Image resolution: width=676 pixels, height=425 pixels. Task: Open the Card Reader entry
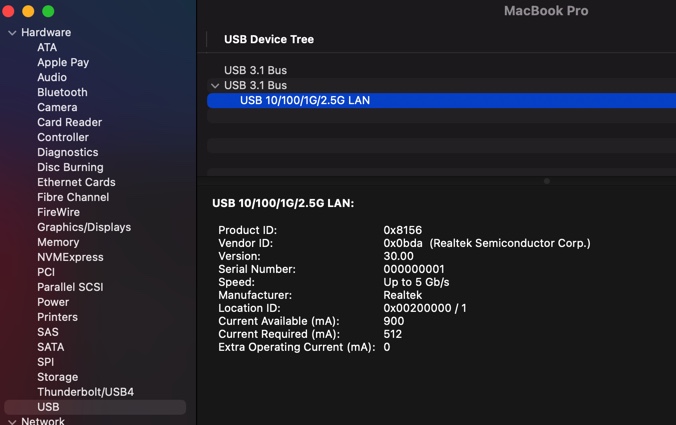pos(69,122)
